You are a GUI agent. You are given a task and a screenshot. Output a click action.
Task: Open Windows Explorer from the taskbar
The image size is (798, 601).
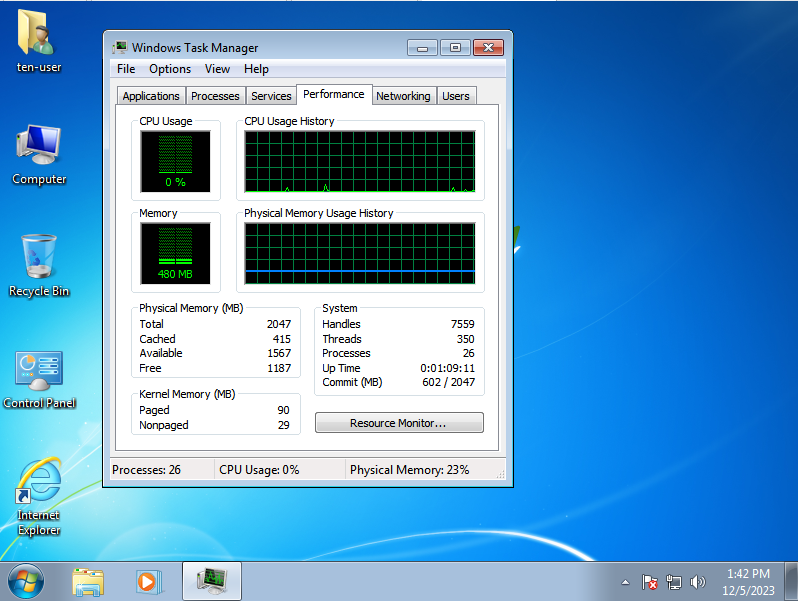pyautogui.click(x=88, y=580)
